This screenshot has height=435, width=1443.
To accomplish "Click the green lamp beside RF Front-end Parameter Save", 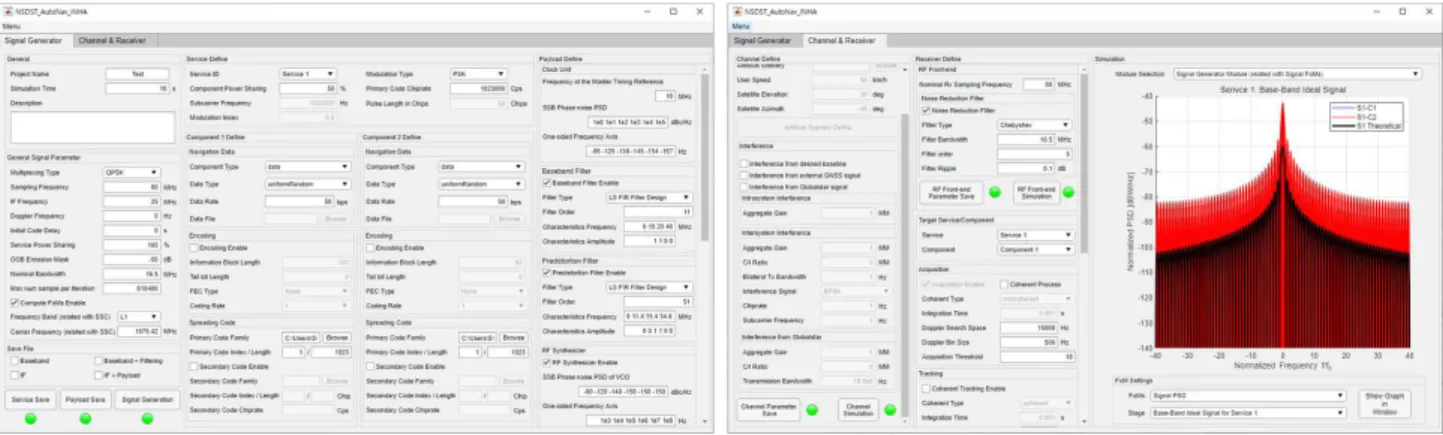I will click(x=994, y=192).
